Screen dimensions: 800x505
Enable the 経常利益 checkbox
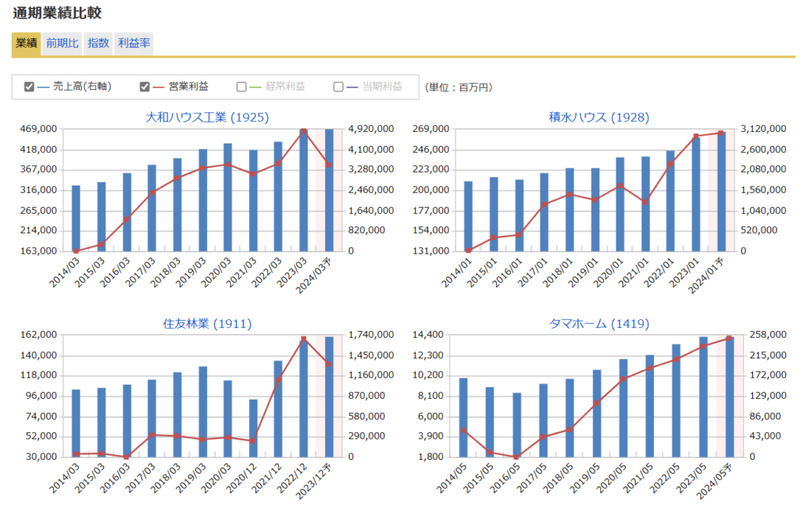click(x=241, y=87)
